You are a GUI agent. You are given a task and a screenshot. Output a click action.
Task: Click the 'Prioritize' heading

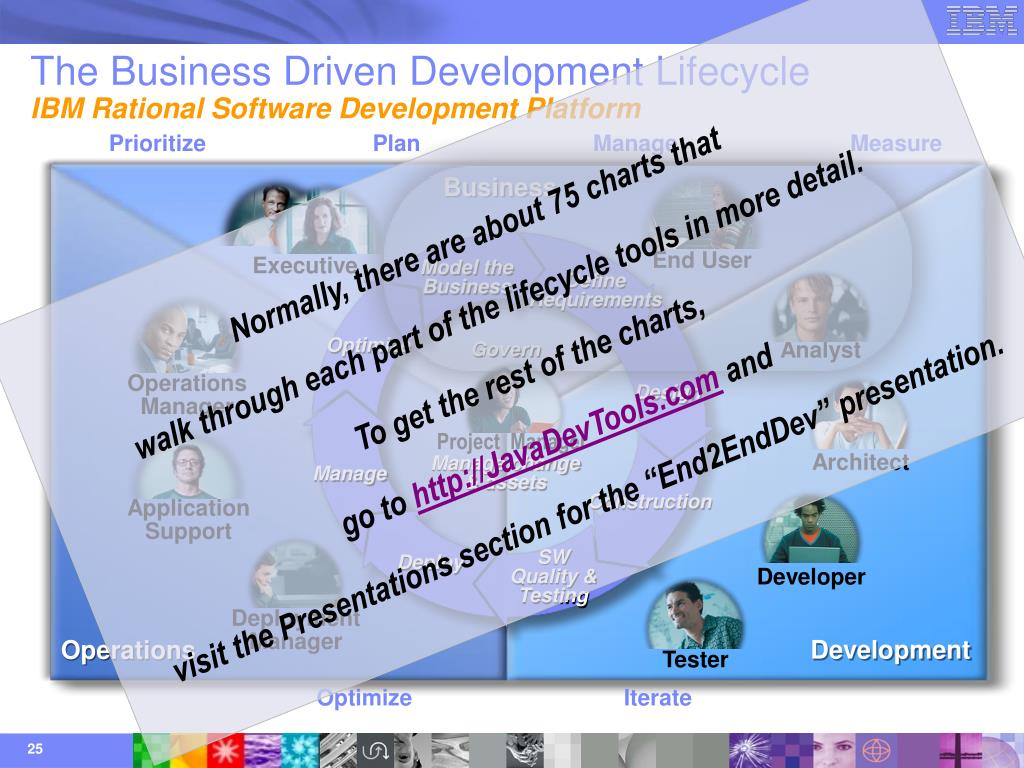pyautogui.click(x=157, y=143)
